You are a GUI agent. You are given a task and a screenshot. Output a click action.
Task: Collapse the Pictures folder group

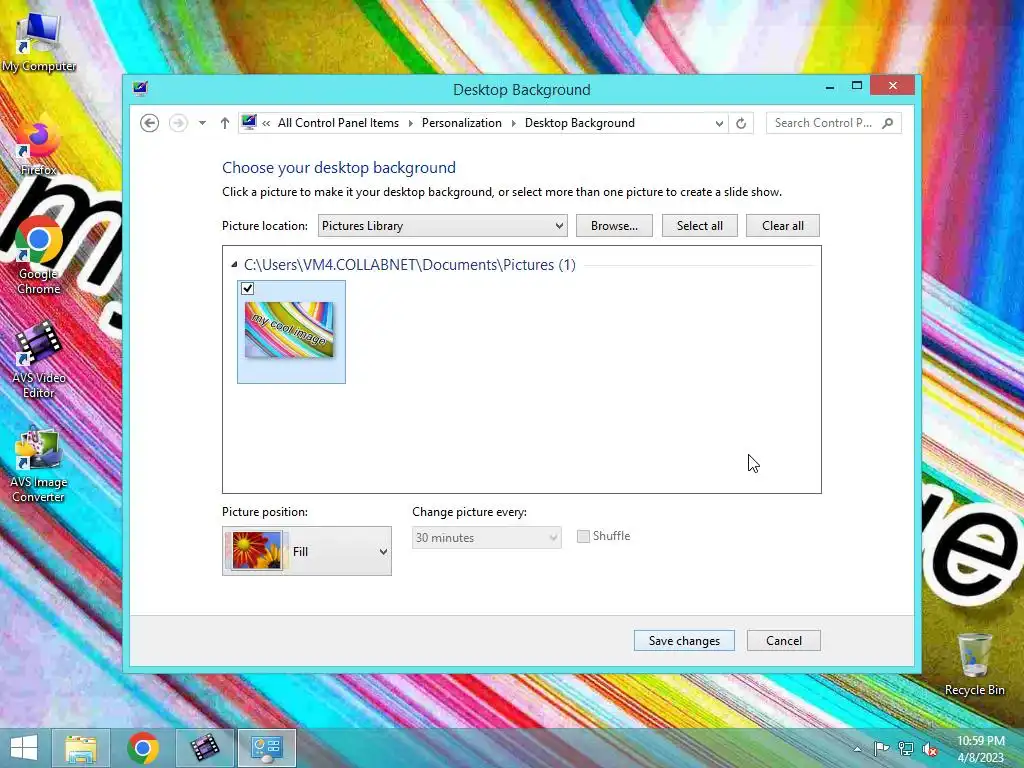[x=234, y=264]
